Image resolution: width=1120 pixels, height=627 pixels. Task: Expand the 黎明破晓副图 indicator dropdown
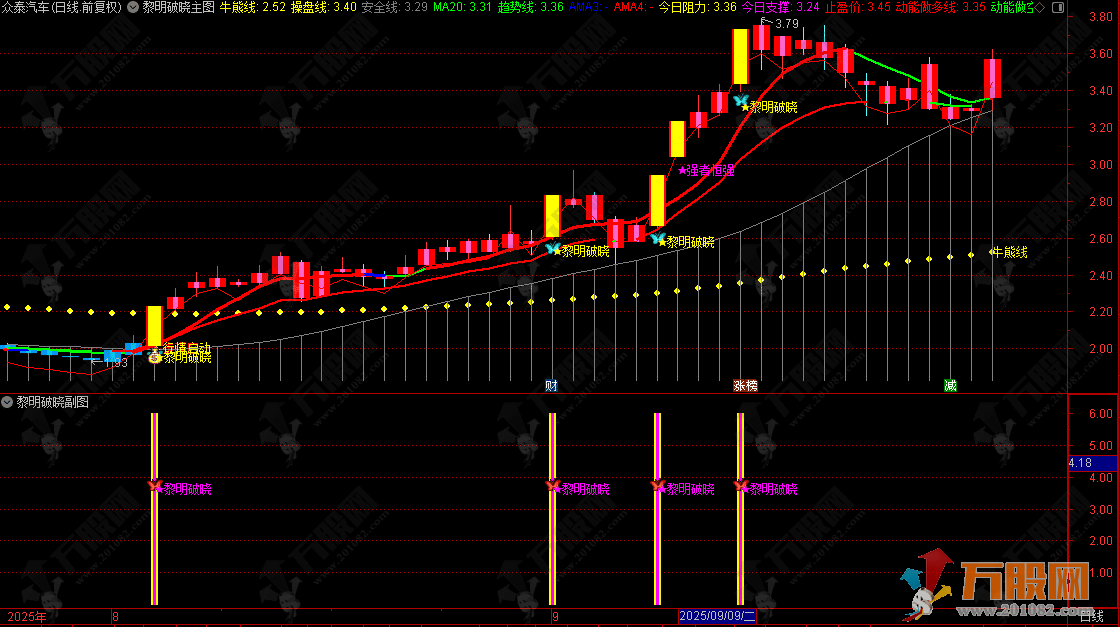pyautogui.click(x=8, y=402)
